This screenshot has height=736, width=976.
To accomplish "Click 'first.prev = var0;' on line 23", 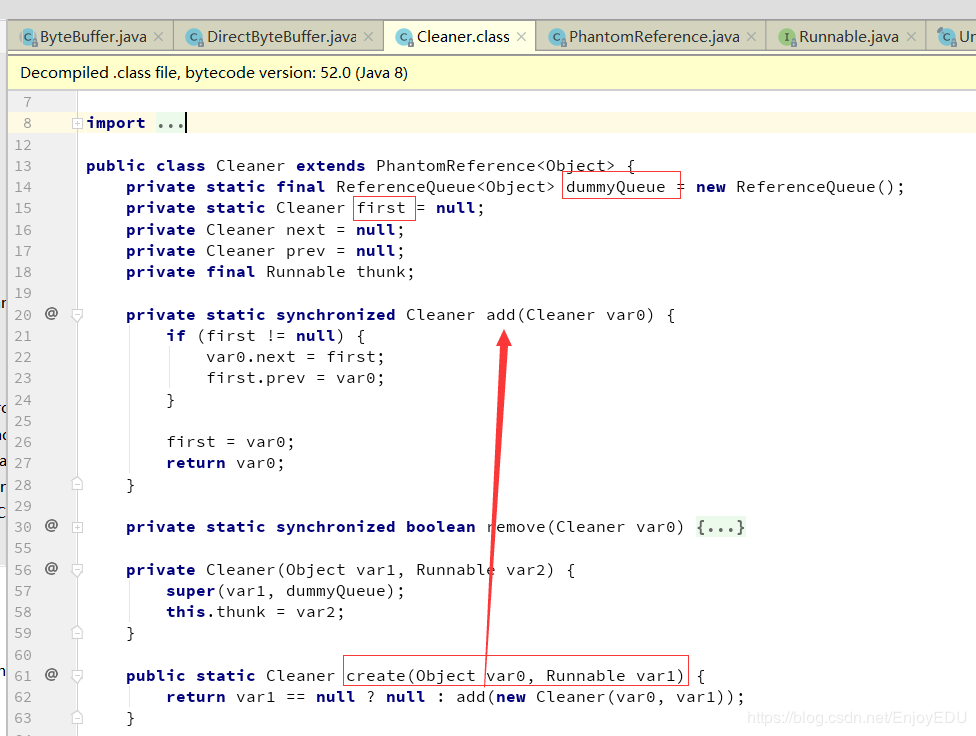I will 296,378.
